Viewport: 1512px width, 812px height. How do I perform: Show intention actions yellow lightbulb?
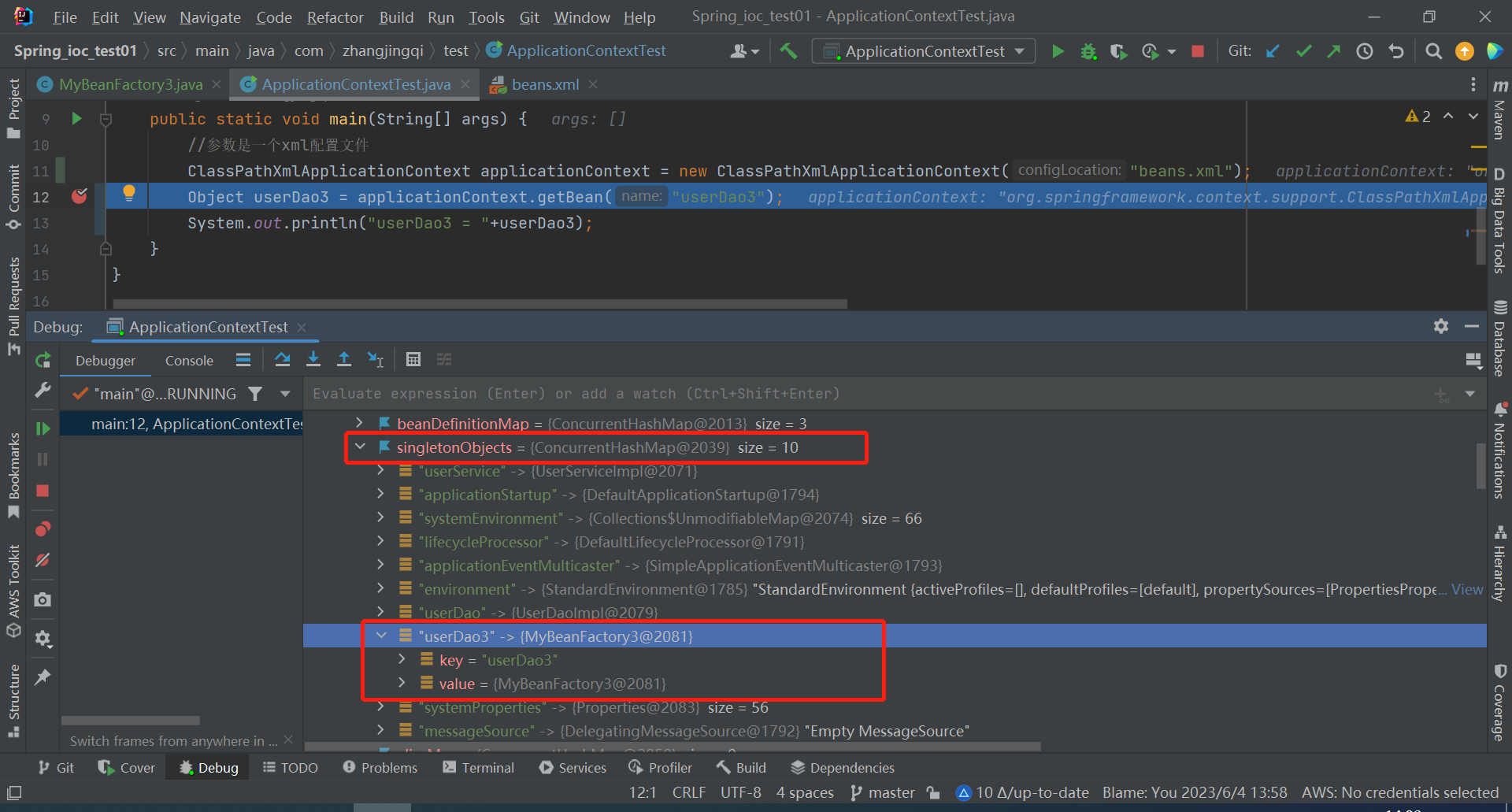click(129, 193)
